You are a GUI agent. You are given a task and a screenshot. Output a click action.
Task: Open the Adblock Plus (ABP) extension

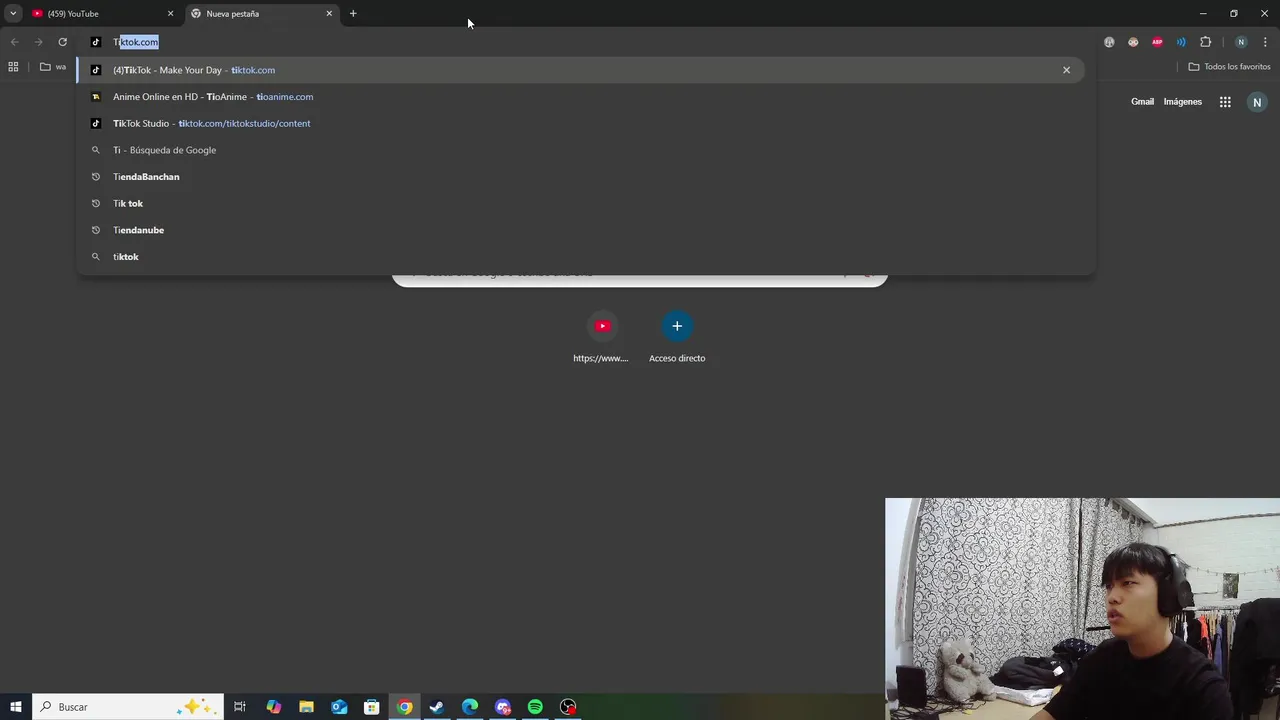(x=1157, y=42)
